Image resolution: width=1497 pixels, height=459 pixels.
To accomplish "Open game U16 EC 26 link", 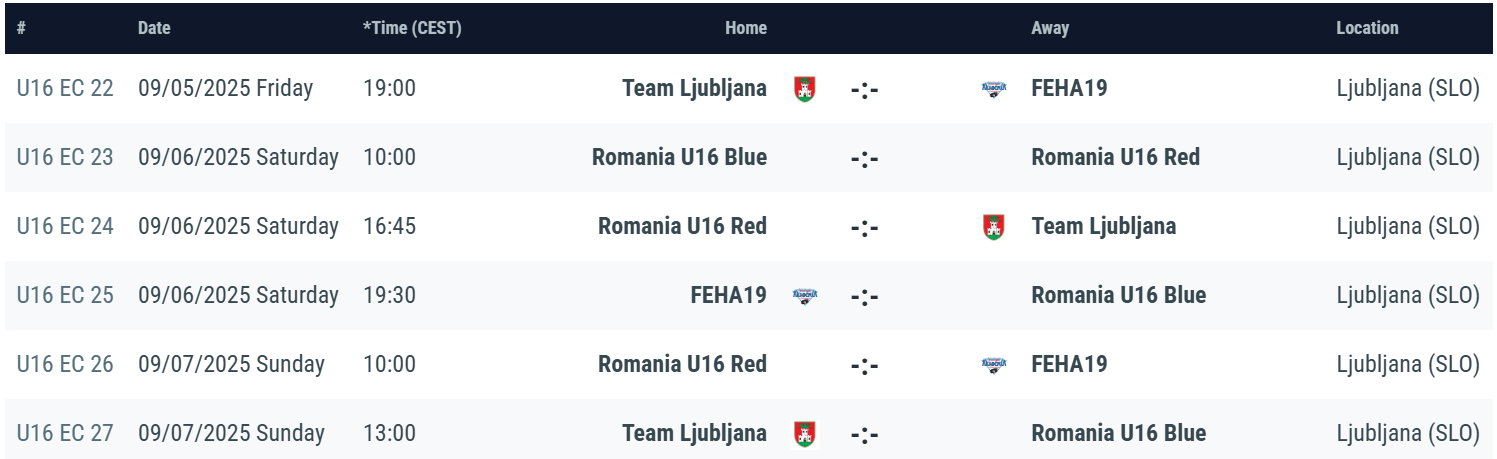I will point(65,364).
